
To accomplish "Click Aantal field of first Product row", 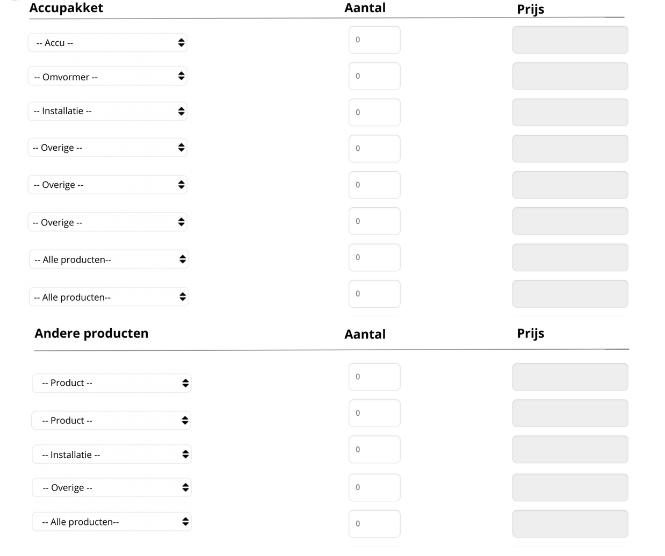I will tap(374, 377).
